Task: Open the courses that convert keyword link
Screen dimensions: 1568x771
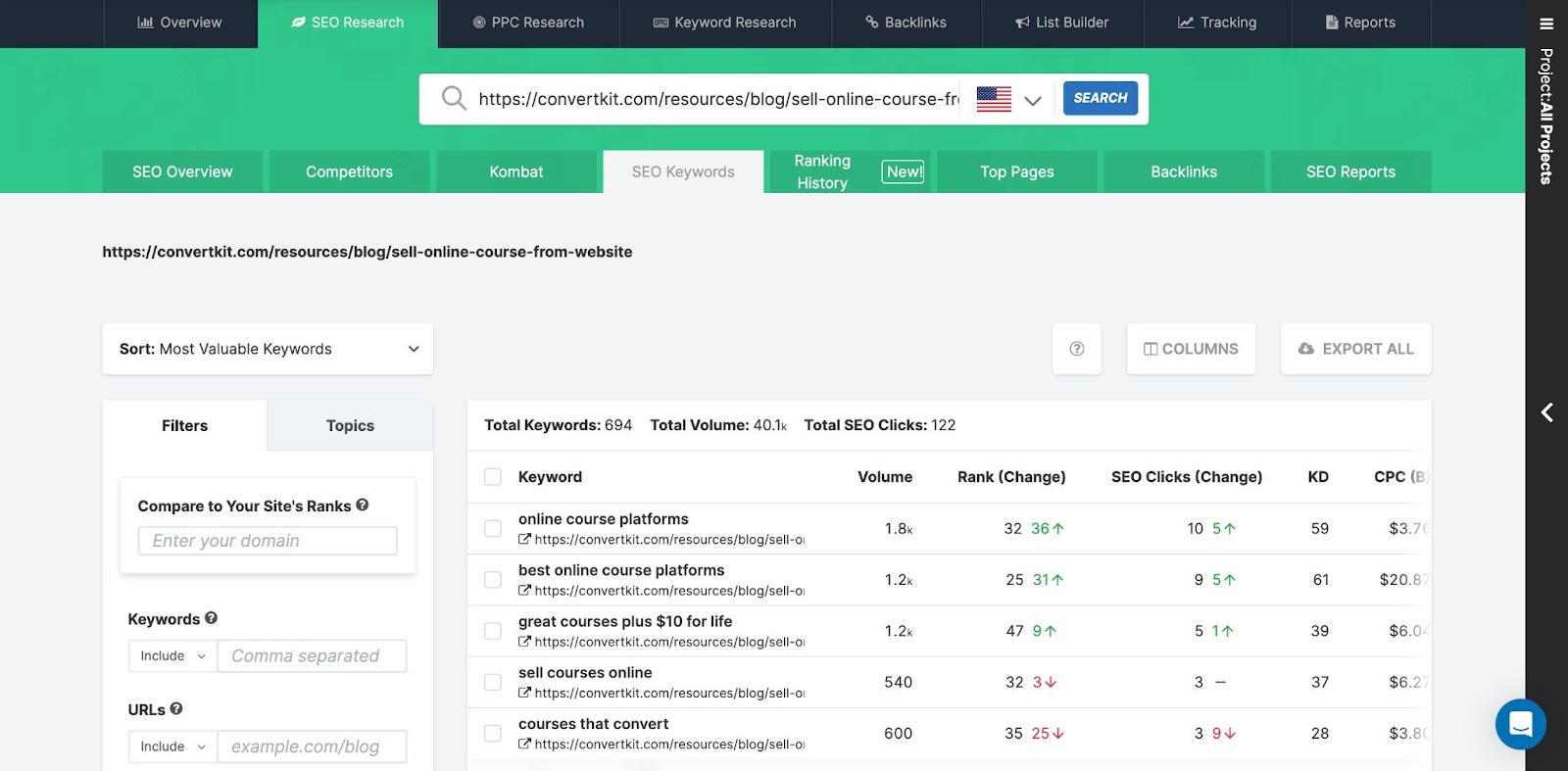Action: [593, 724]
